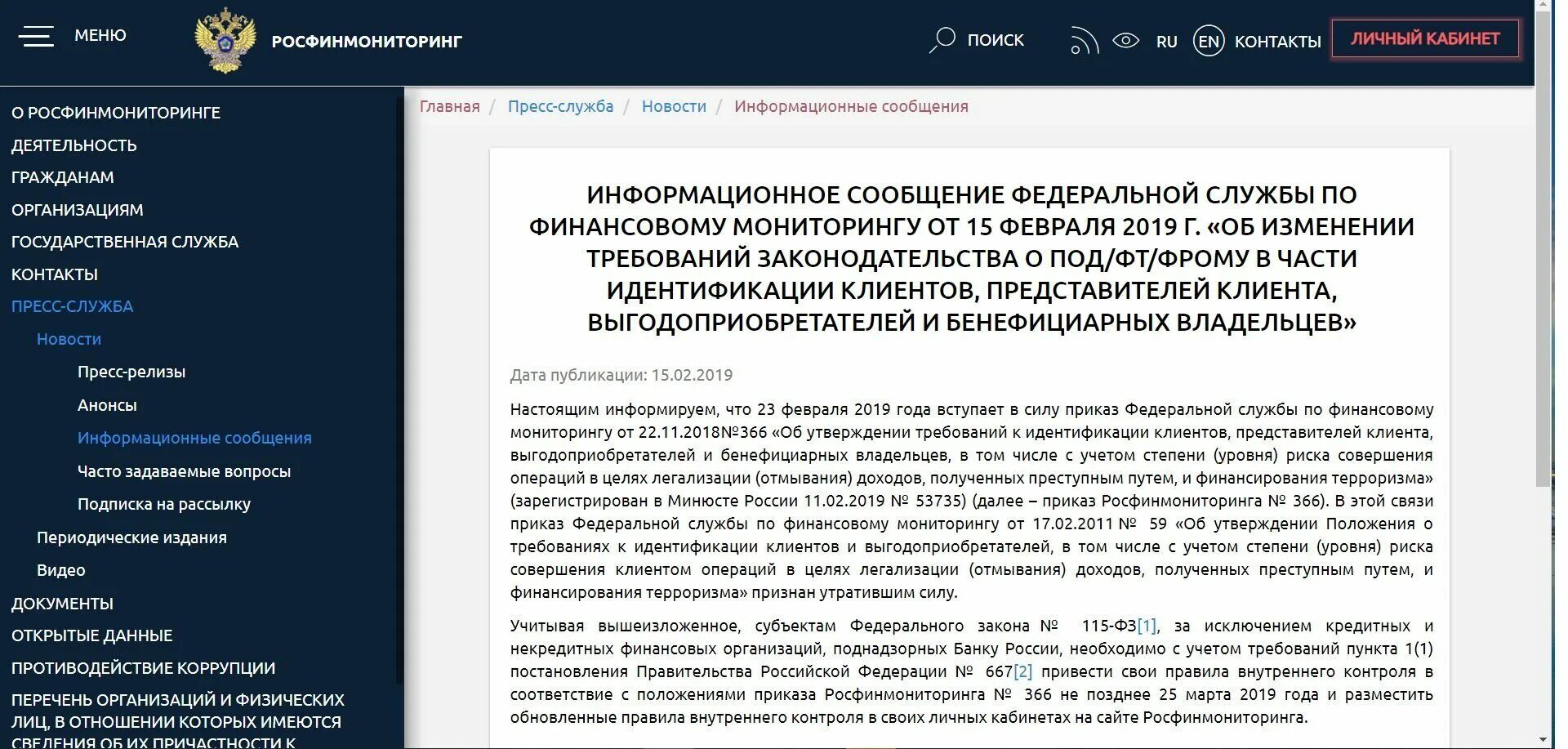Image resolution: width=1568 pixels, height=749 pixels.
Task: Open ПЕРЕЧЕНЬ ОРГАНИЗАЦИЙ И ФИЗИЧЕСКИХ ЛИЦ section
Action: (178, 721)
